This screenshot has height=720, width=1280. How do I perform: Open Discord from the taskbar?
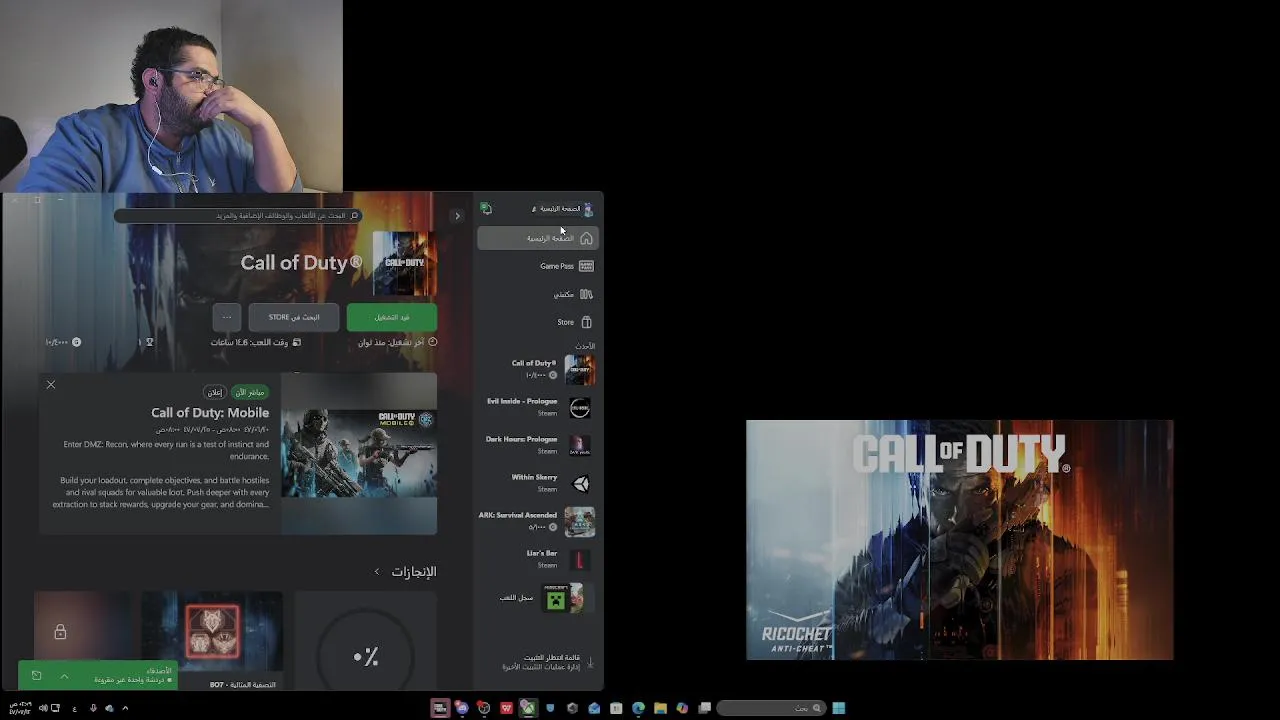(x=461, y=708)
